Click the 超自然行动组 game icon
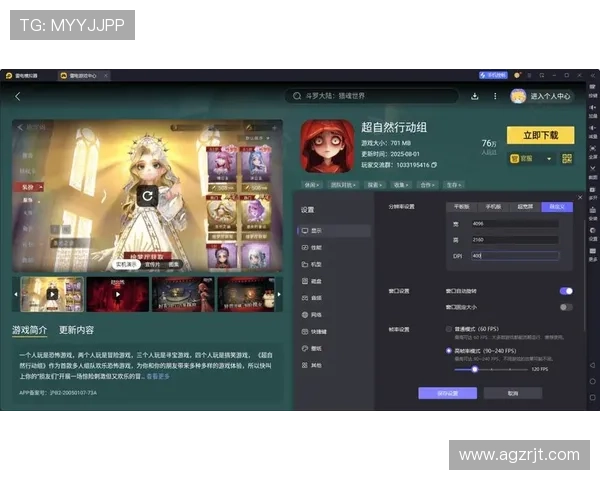This screenshot has width=600, height=480. click(327, 146)
